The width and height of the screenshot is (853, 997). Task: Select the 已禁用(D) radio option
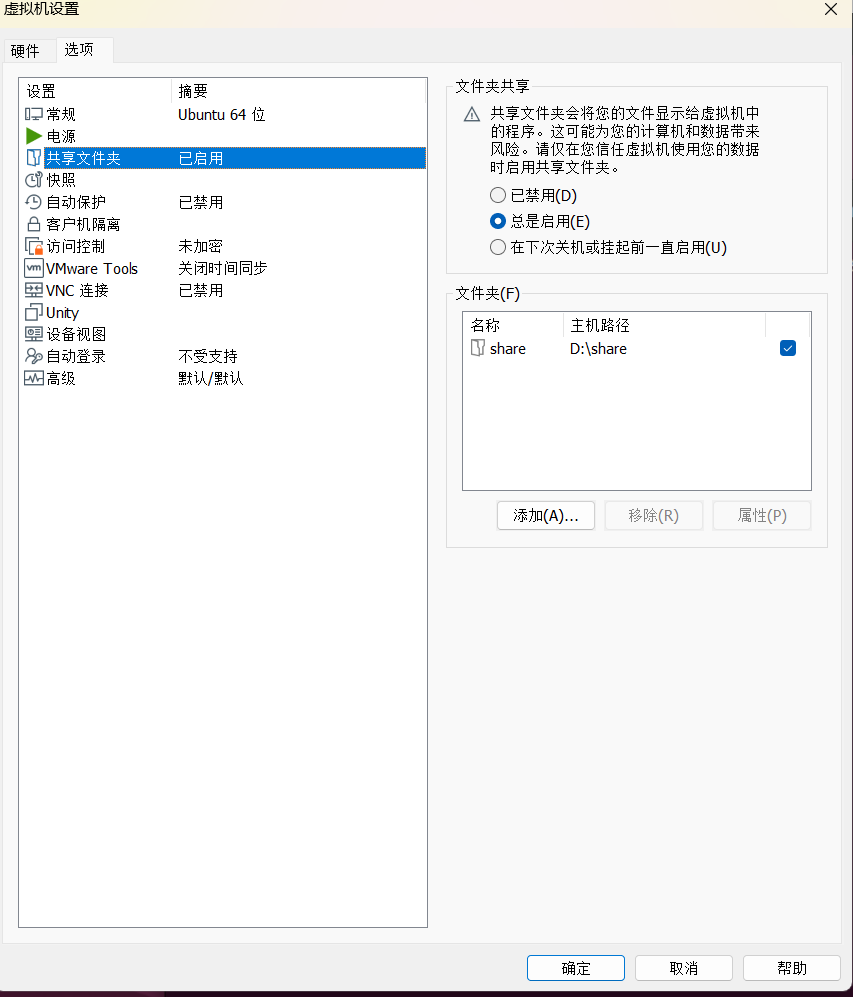click(498, 195)
